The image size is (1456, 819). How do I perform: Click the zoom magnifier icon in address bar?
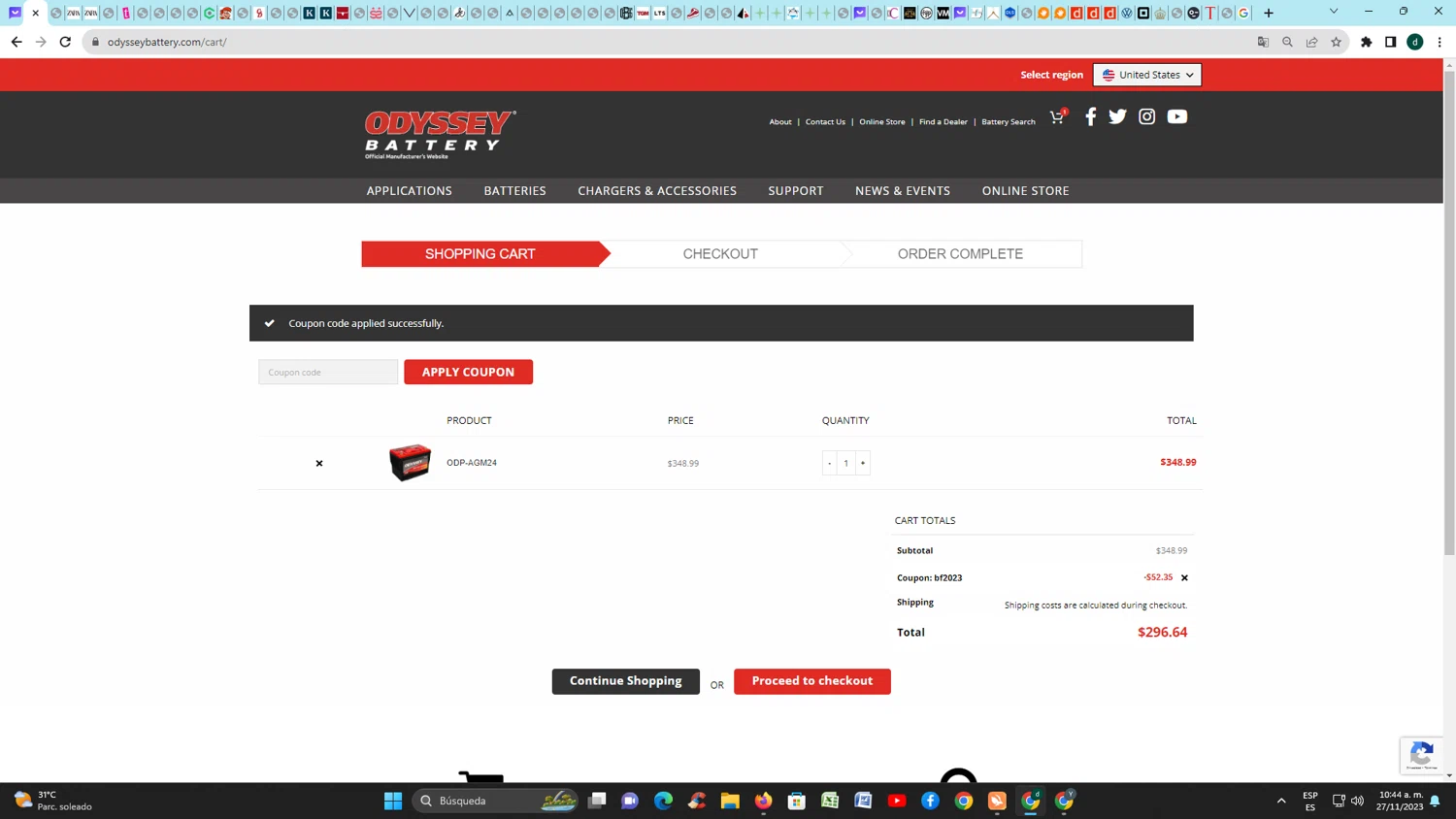click(x=1287, y=42)
